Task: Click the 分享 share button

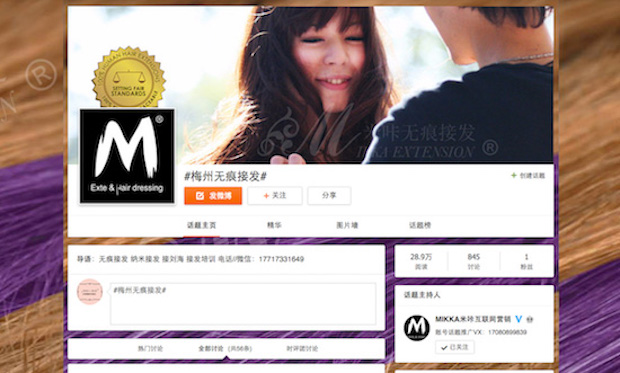Action: click(329, 196)
